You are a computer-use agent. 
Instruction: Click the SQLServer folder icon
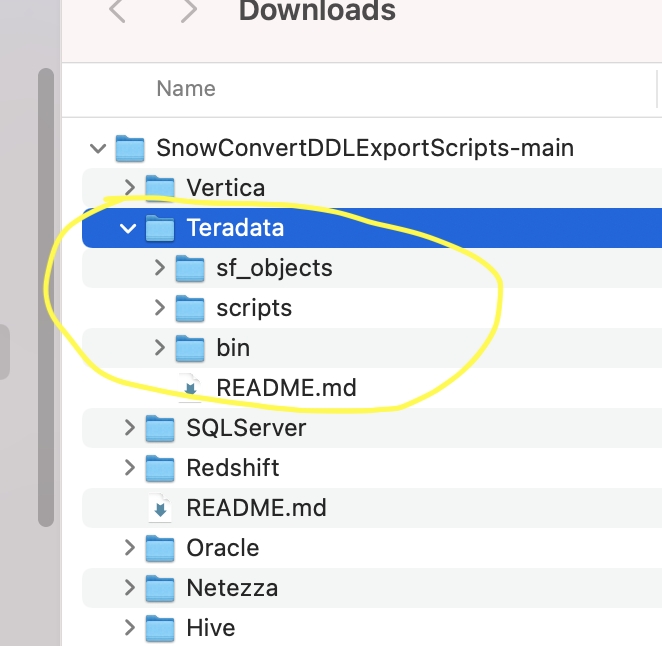tap(160, 428)
